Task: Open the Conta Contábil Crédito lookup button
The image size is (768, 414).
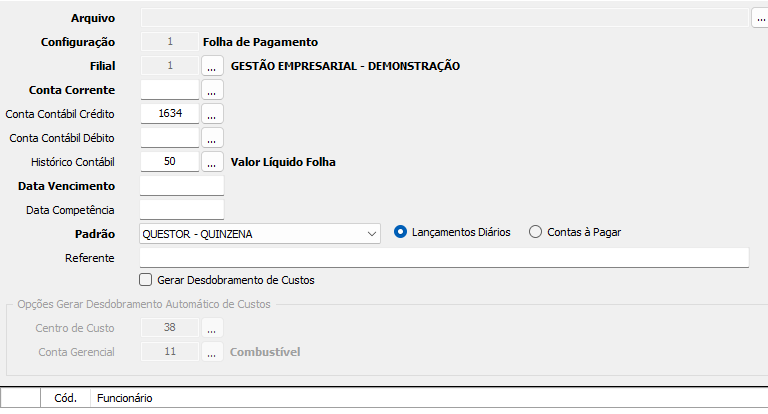Action: (x=212, y=114)
